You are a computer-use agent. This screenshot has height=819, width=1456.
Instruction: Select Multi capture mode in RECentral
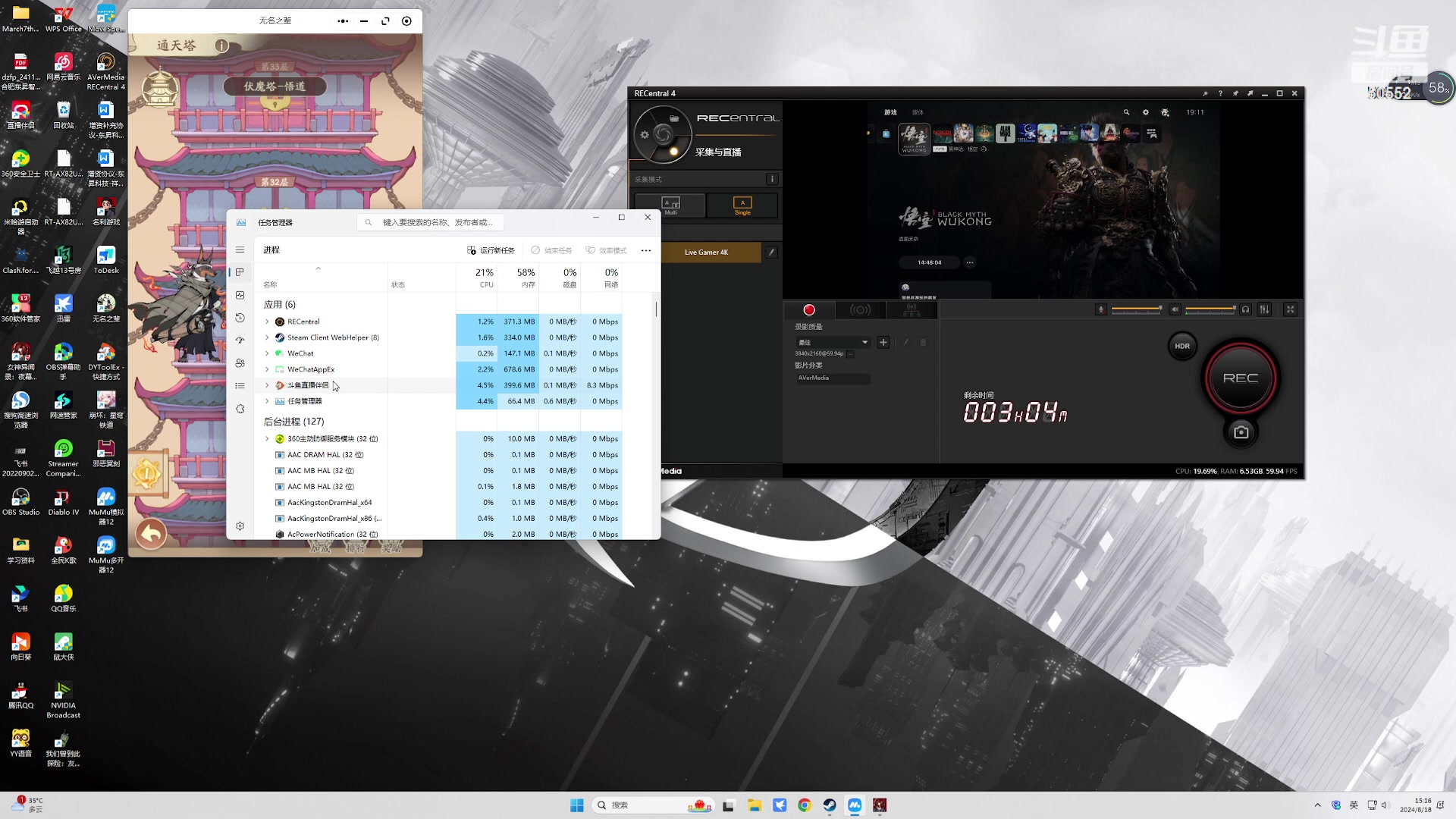point(670,206)
